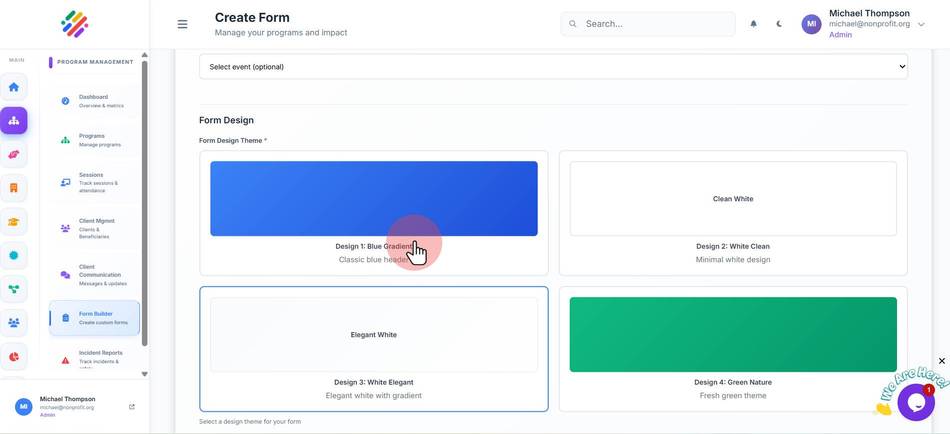Expand the user profile chevron menu

tap(922, 24)
